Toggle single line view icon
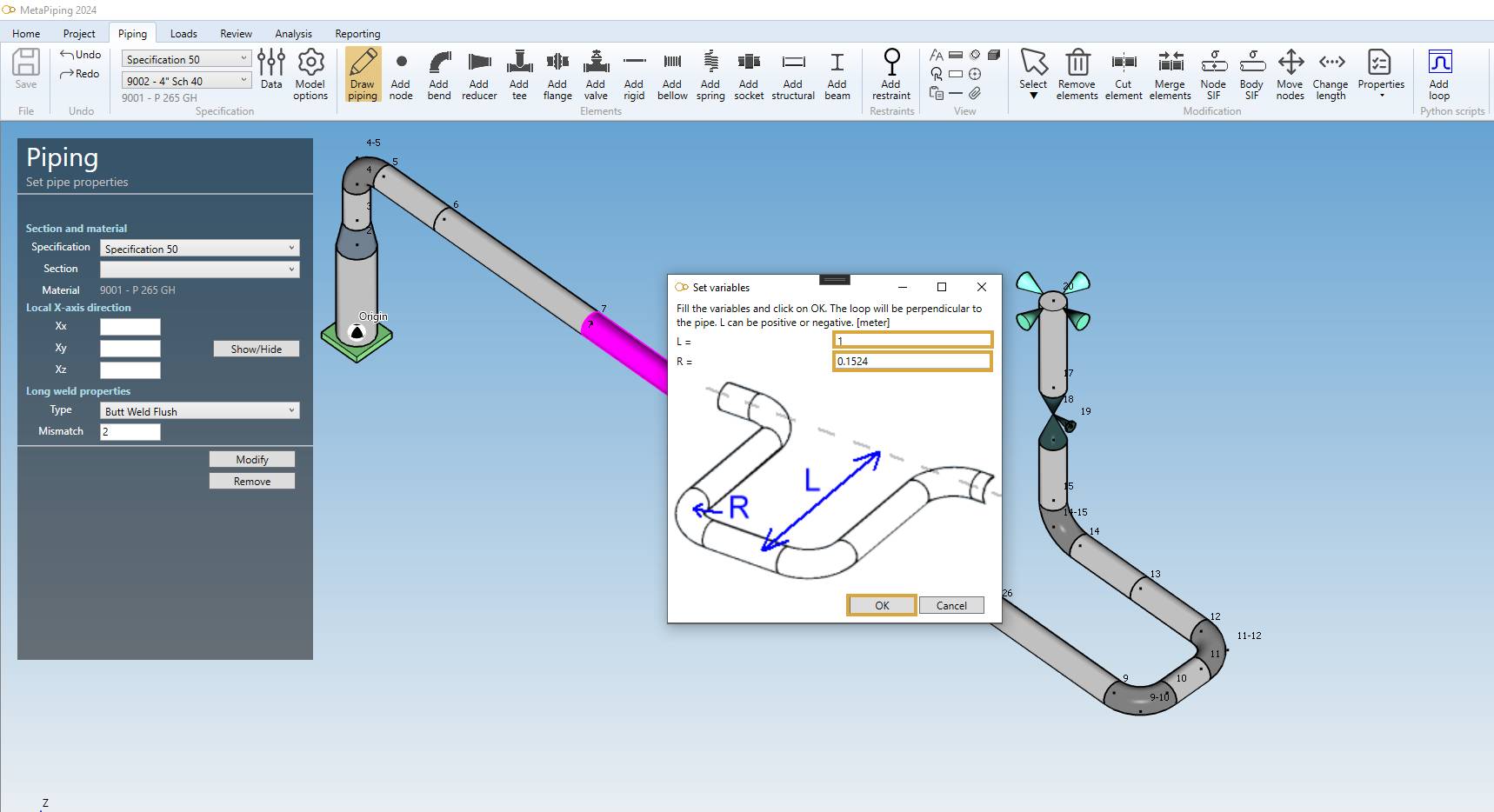Image resolution: width=1494 pixels, height=812 pixels. 956,93
